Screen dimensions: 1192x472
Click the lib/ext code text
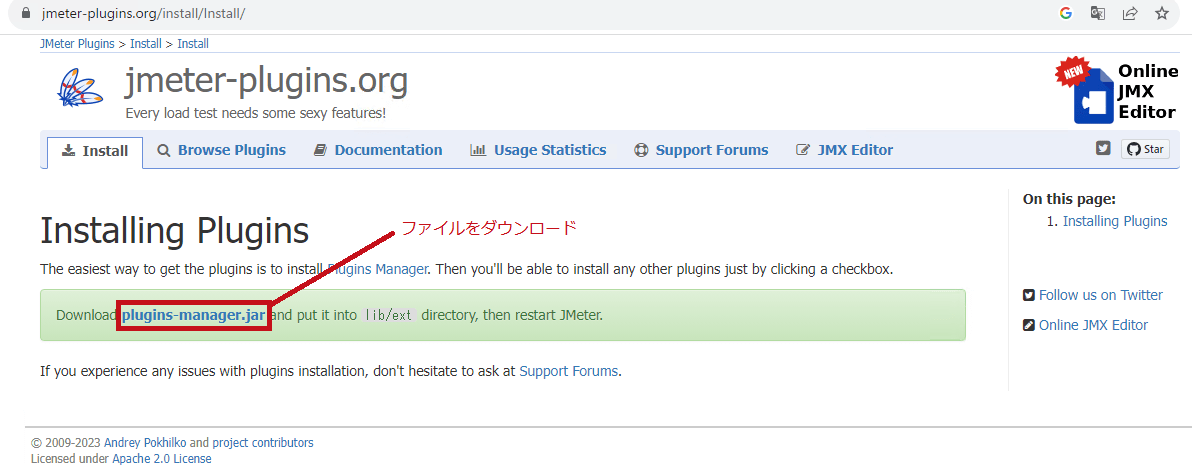tap(388, 315)
